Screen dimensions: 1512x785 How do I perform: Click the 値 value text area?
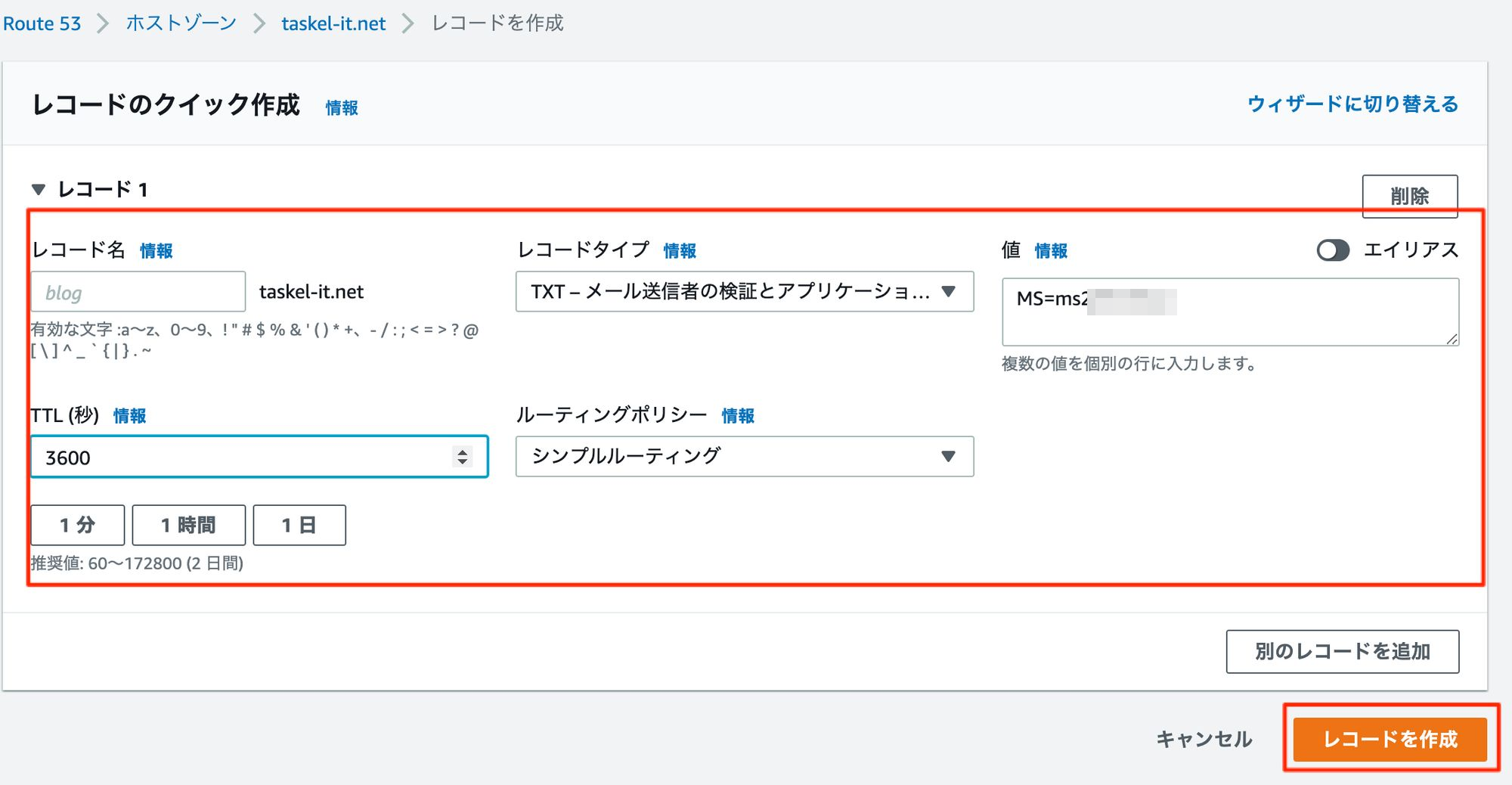coord(1229,312)
